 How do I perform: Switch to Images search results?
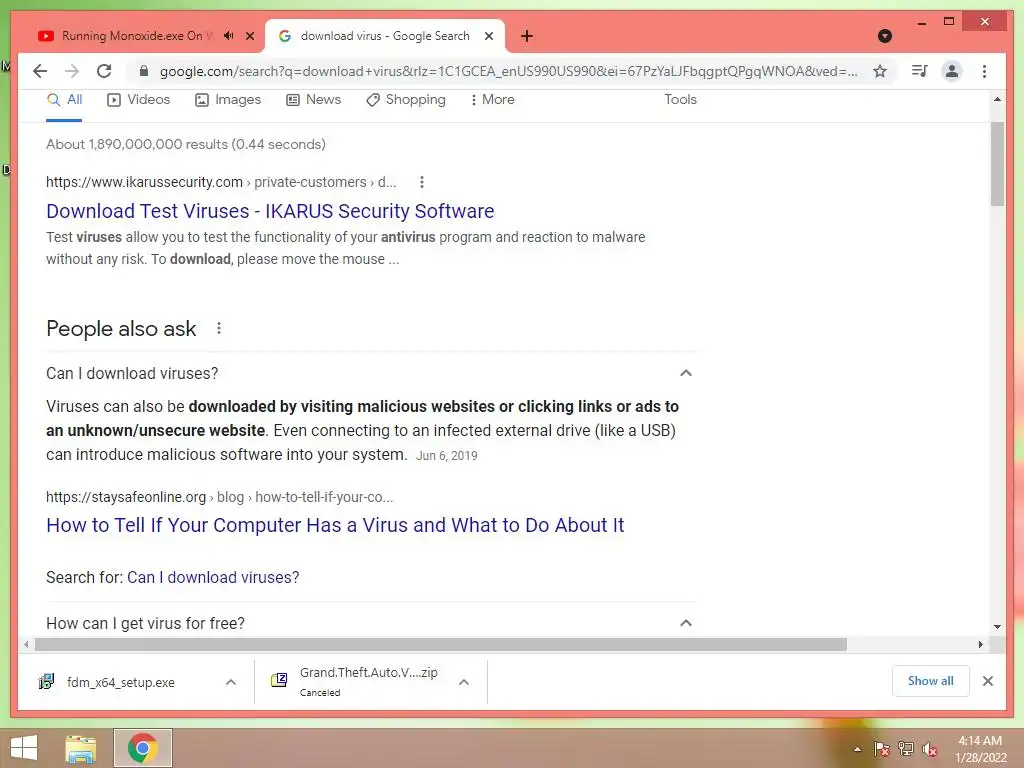228,100
